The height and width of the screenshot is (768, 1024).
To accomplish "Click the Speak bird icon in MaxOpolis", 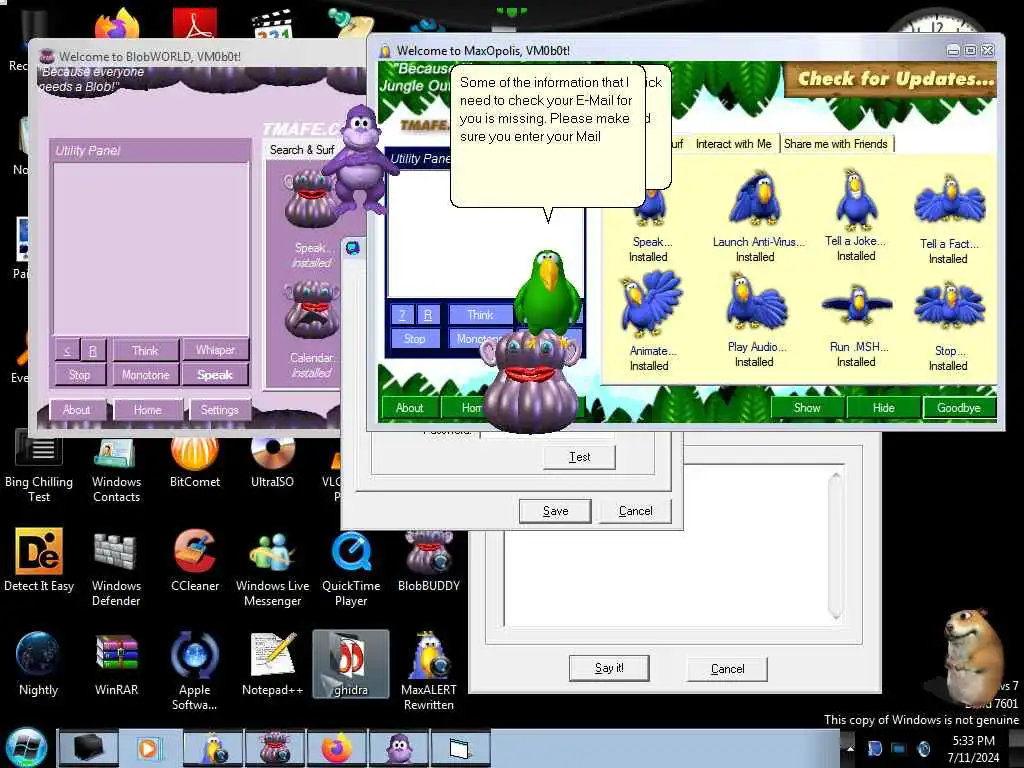I will [x=651, y=208].
